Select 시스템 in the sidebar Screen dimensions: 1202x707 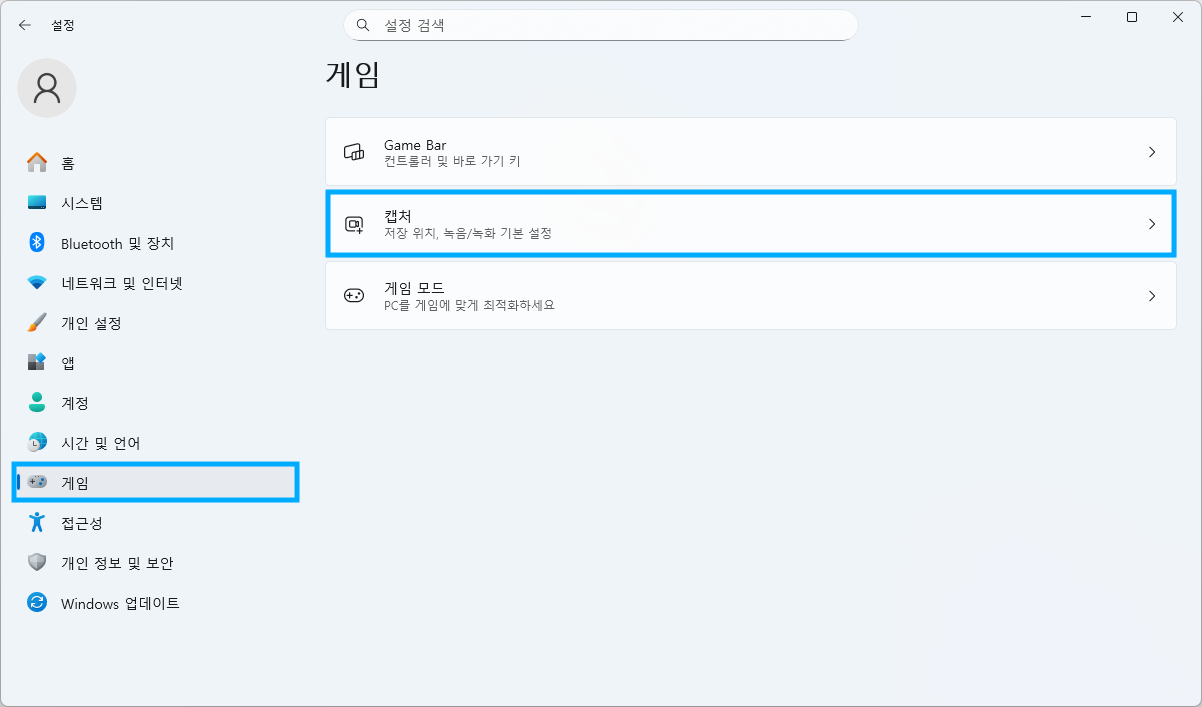coord(82,203)
